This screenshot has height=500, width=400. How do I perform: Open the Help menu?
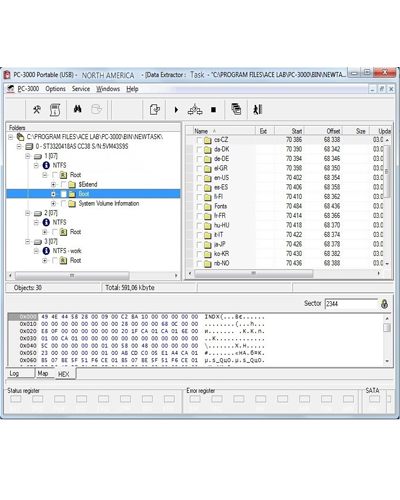(x=132, y=89)
